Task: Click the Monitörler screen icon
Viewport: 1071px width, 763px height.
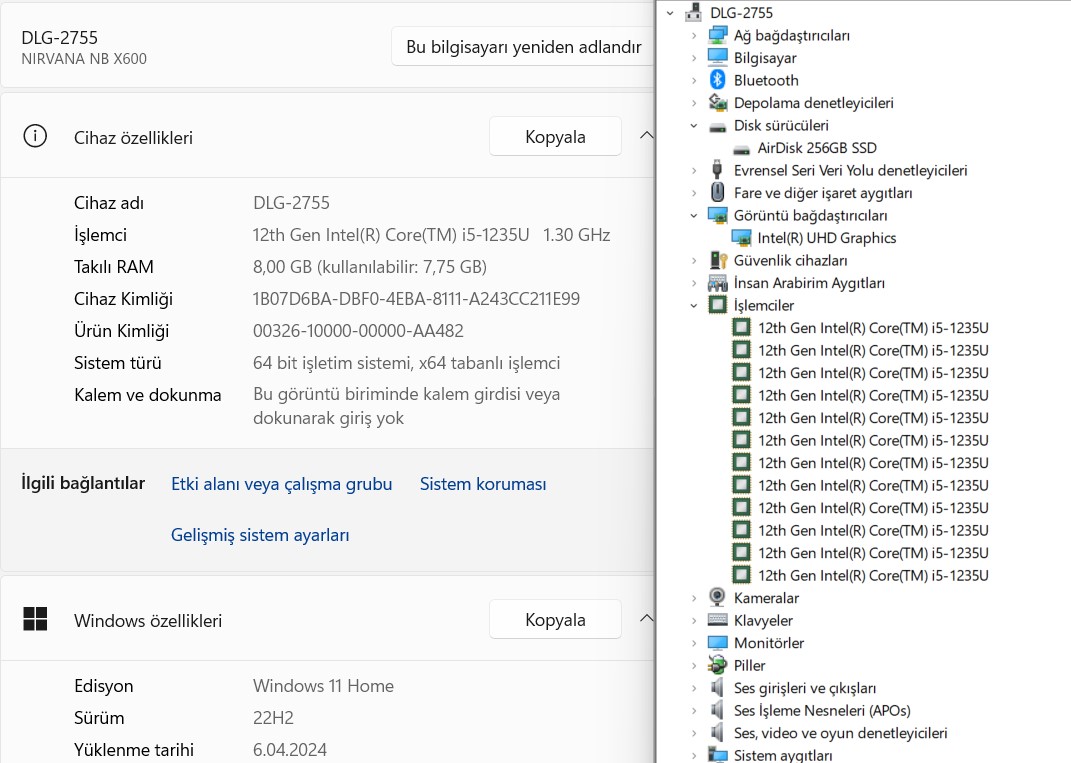Action: 717,643
